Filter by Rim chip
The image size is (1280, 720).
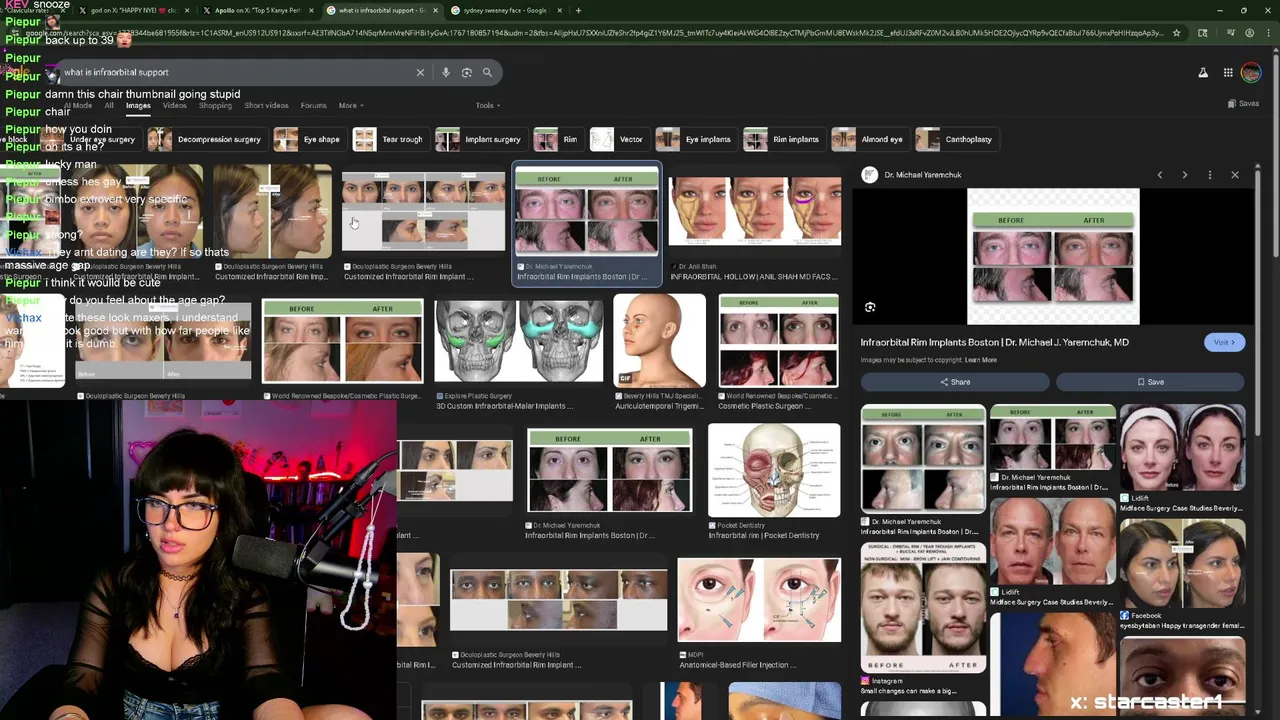point(557,139)
